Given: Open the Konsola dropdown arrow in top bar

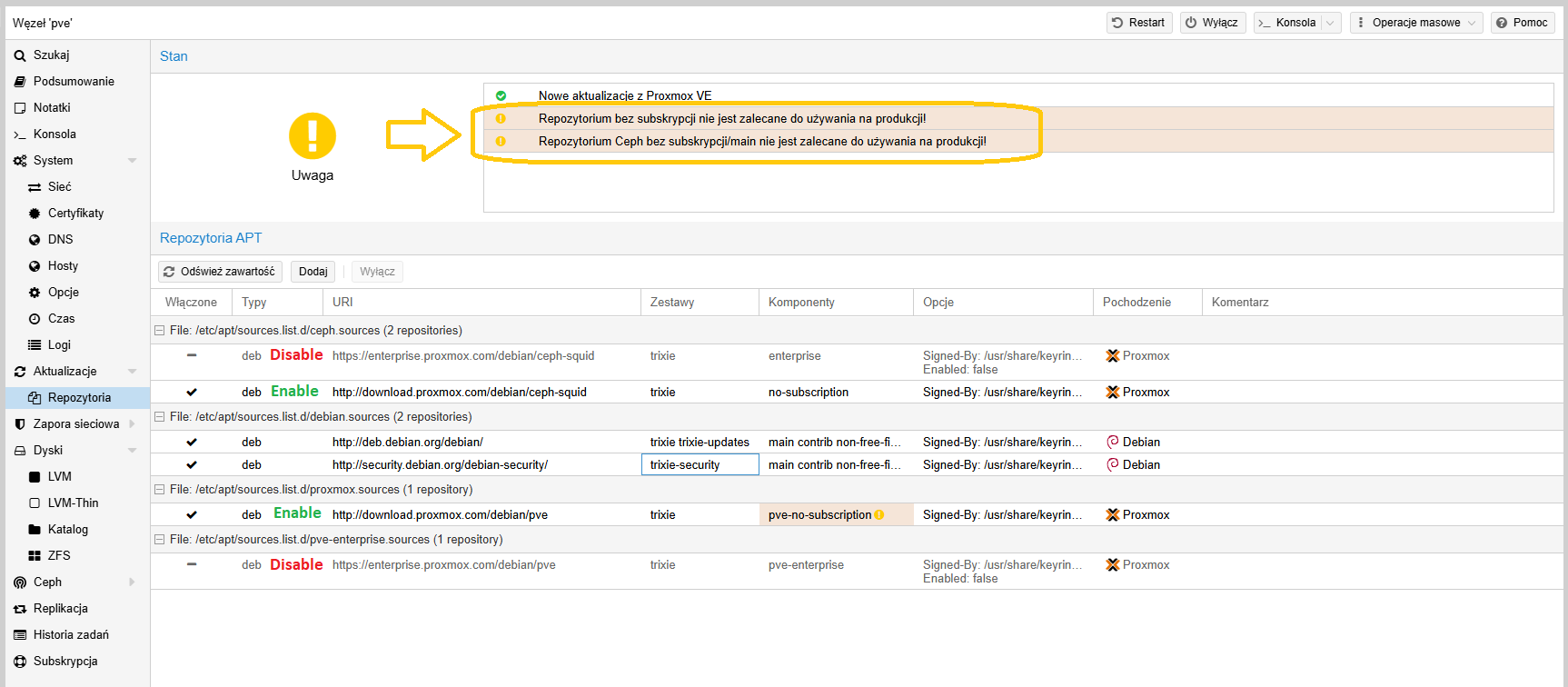Looking at the screenshot, I should (x=1331, y=23).
